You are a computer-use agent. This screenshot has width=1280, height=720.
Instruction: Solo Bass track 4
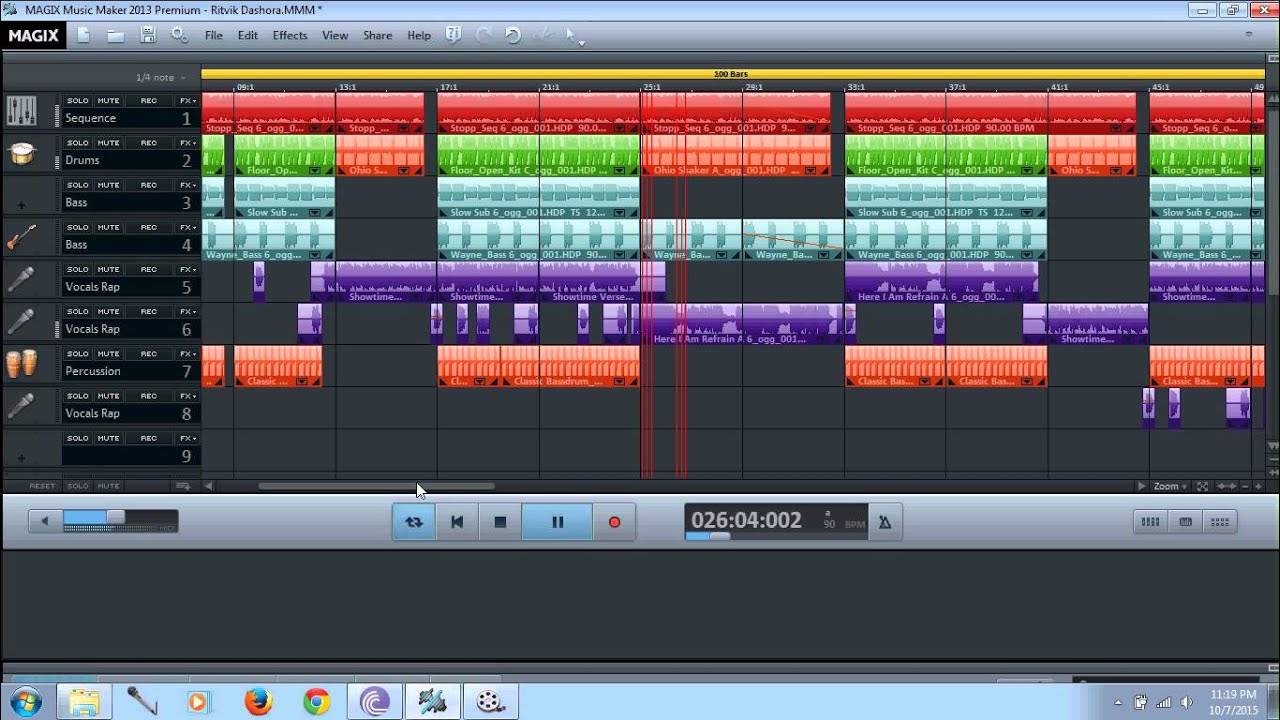[77, 227]
